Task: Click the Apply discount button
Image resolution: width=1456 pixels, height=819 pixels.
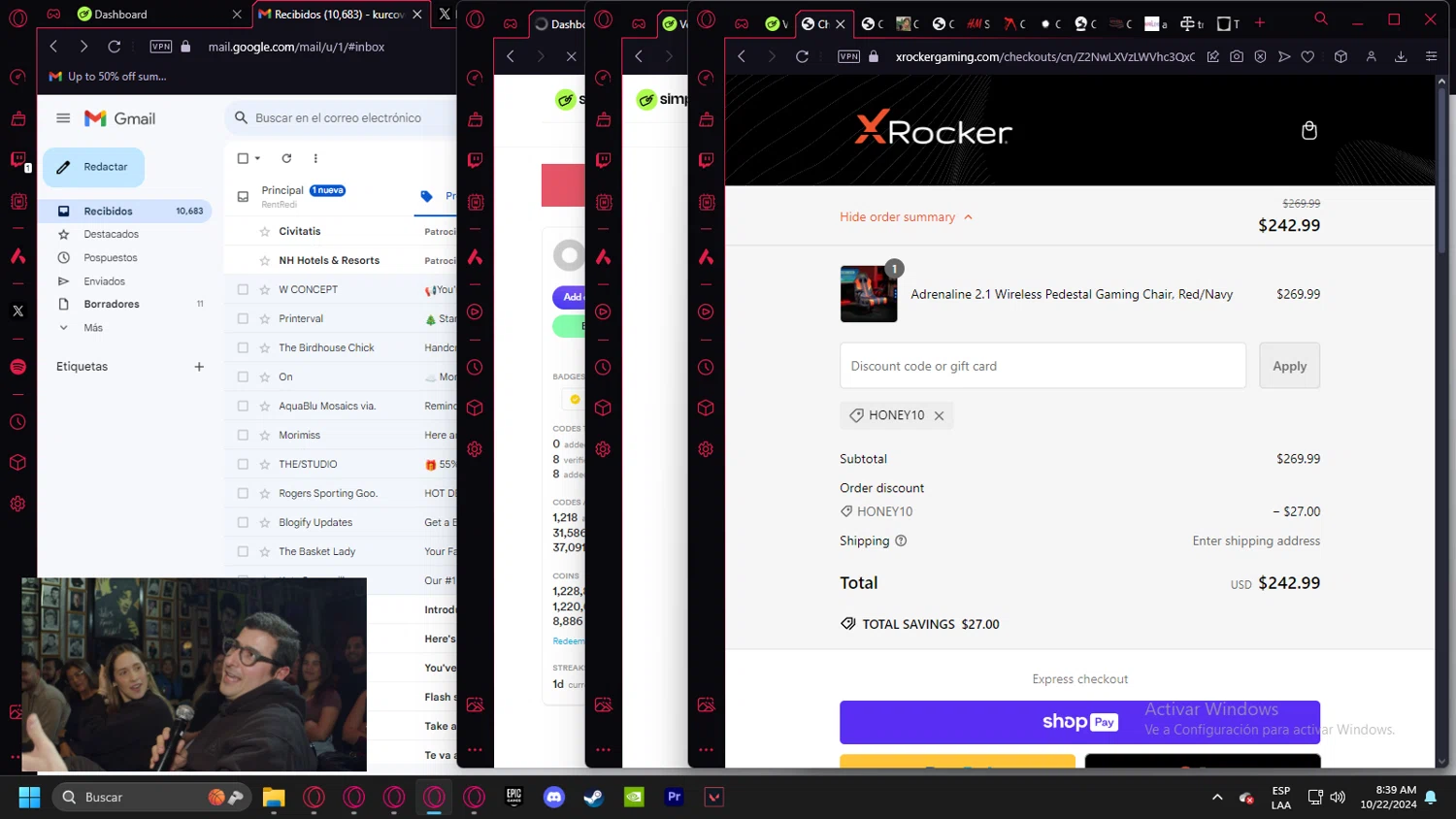Action: [1289, 366]
